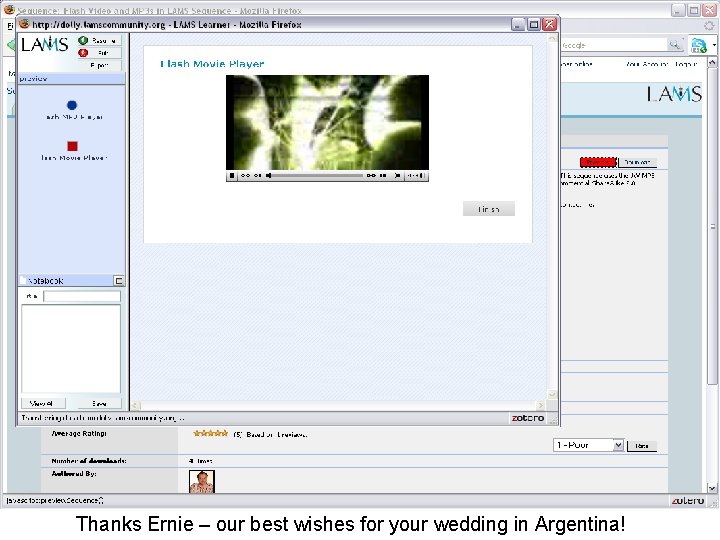The image size is (720, 540).
Task: Click the 'Flash Movie Player' heading text
Action: (x=212, y=64)
